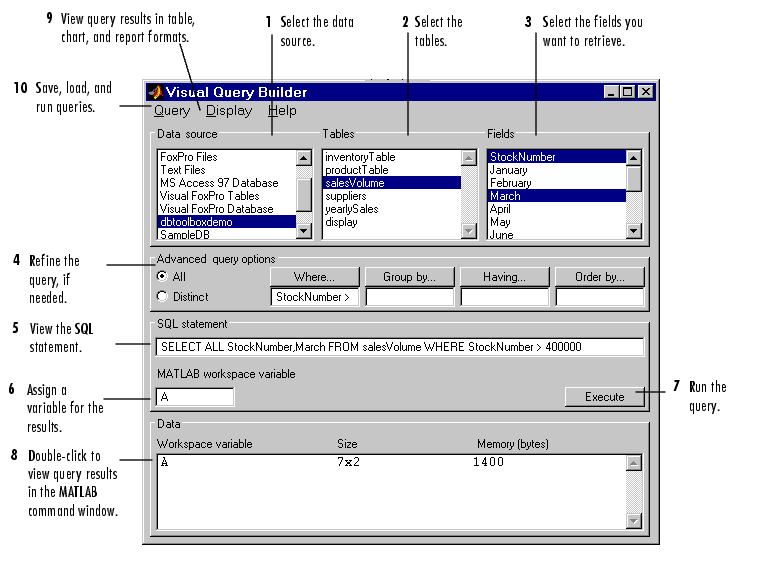
Task: Click the 1400 memory bytes value
Action: click(488, 462)
